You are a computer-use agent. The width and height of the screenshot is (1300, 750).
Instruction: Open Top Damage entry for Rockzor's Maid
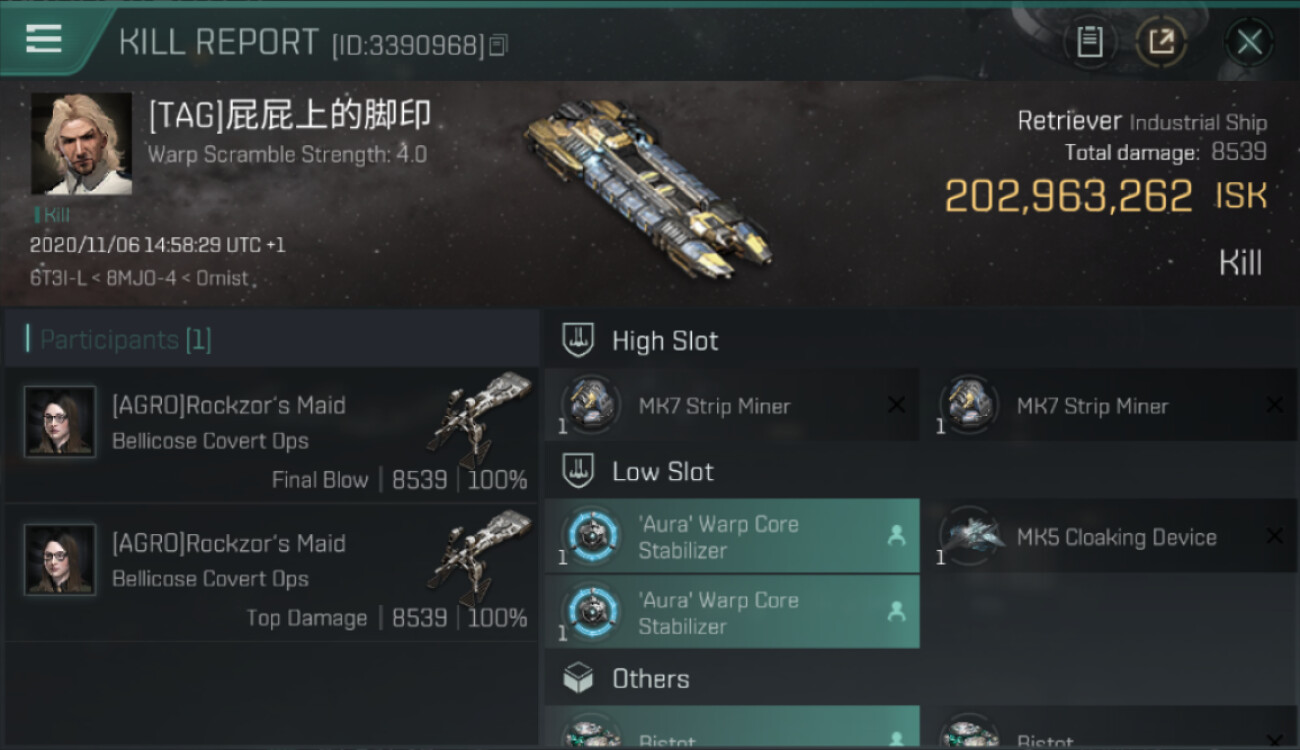[x=271, y=574]
